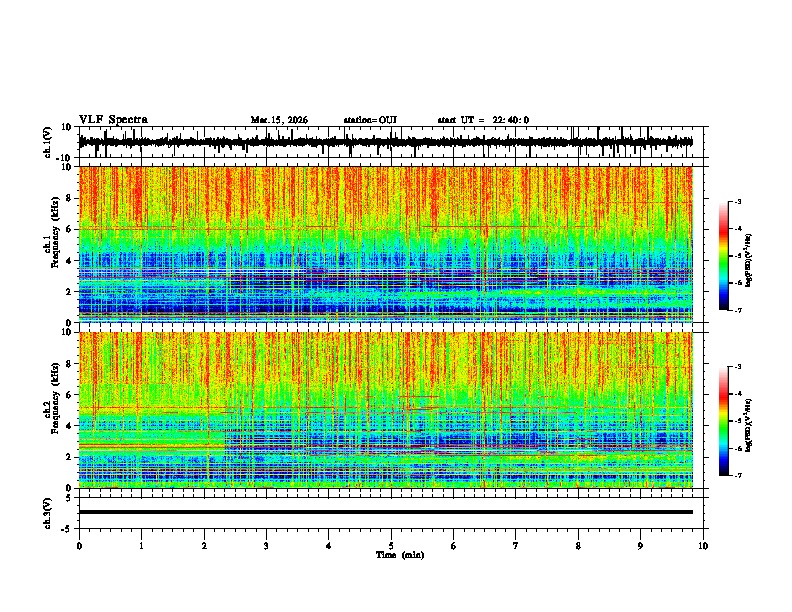Click the upper colorbar PSD unit label
The image size is (792, 612).
click(749, 260)
